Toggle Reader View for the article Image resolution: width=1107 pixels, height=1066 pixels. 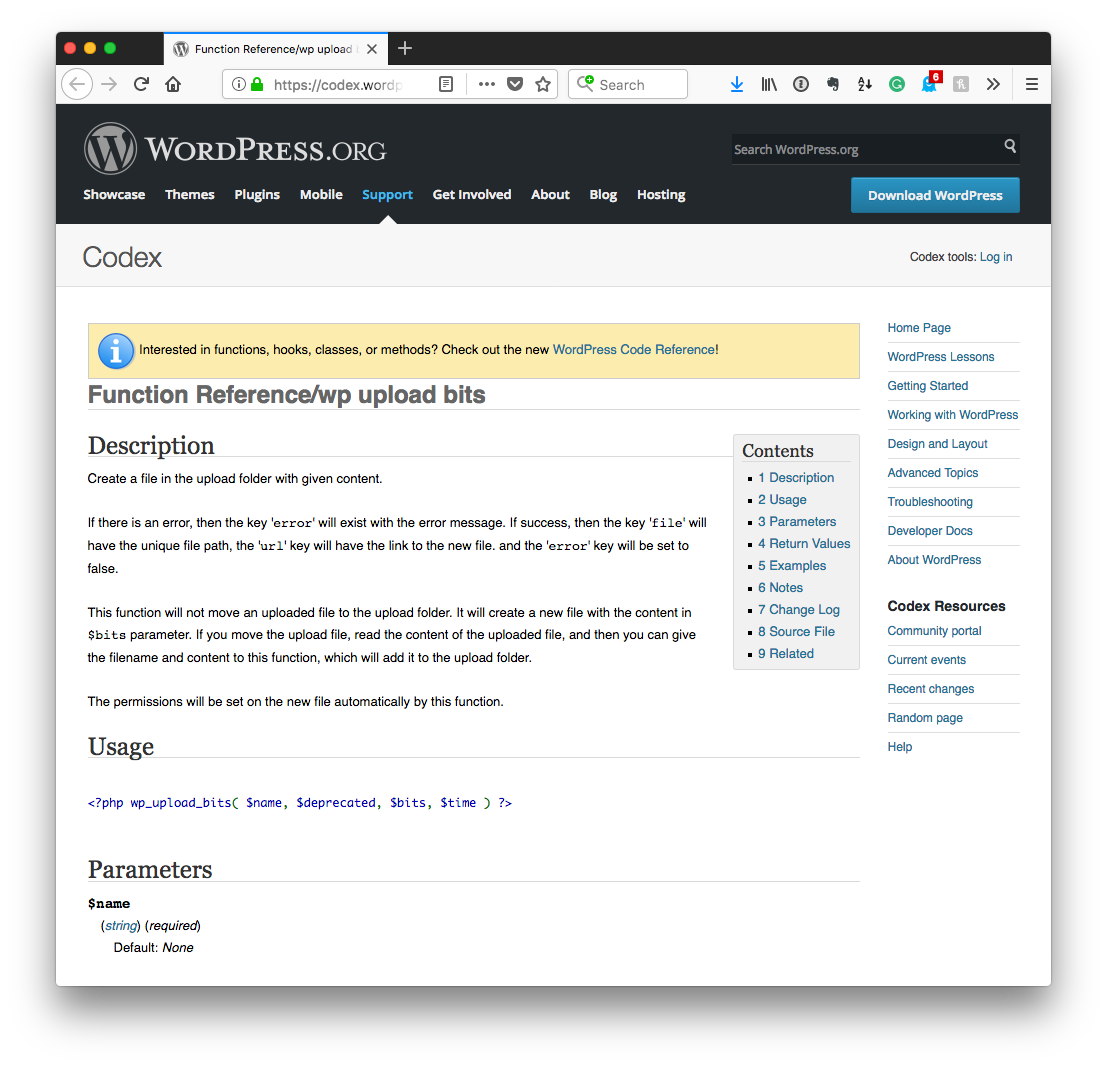[446, 84]
